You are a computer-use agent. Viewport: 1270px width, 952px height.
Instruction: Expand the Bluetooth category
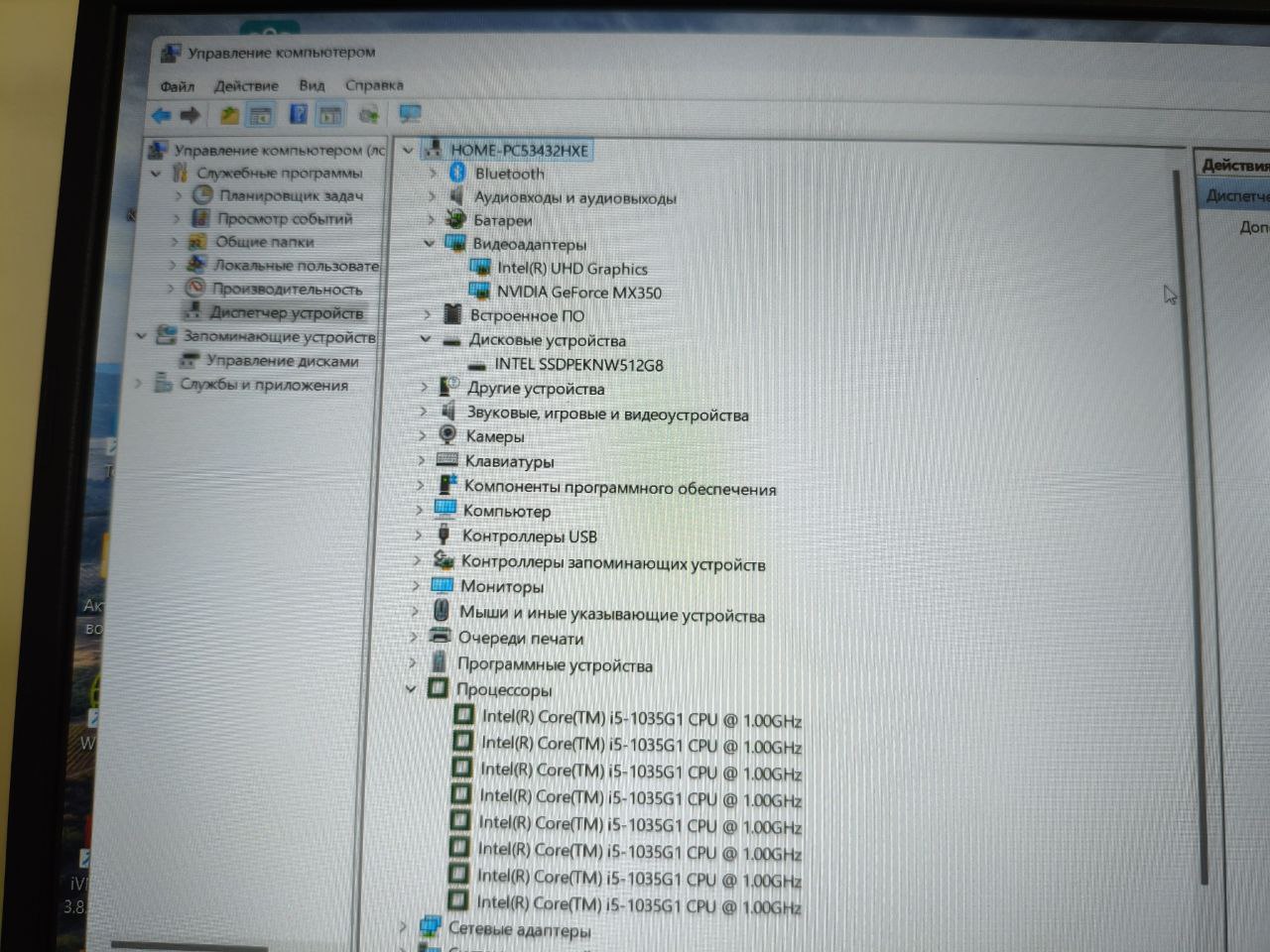[x=433, y=173]
